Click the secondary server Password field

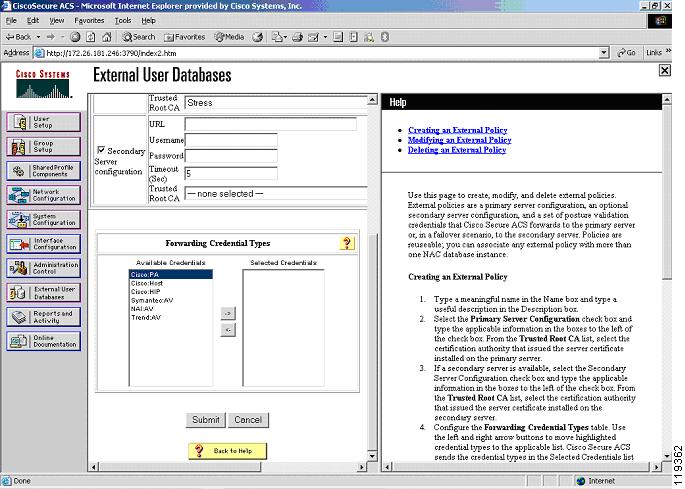(231, 156)
